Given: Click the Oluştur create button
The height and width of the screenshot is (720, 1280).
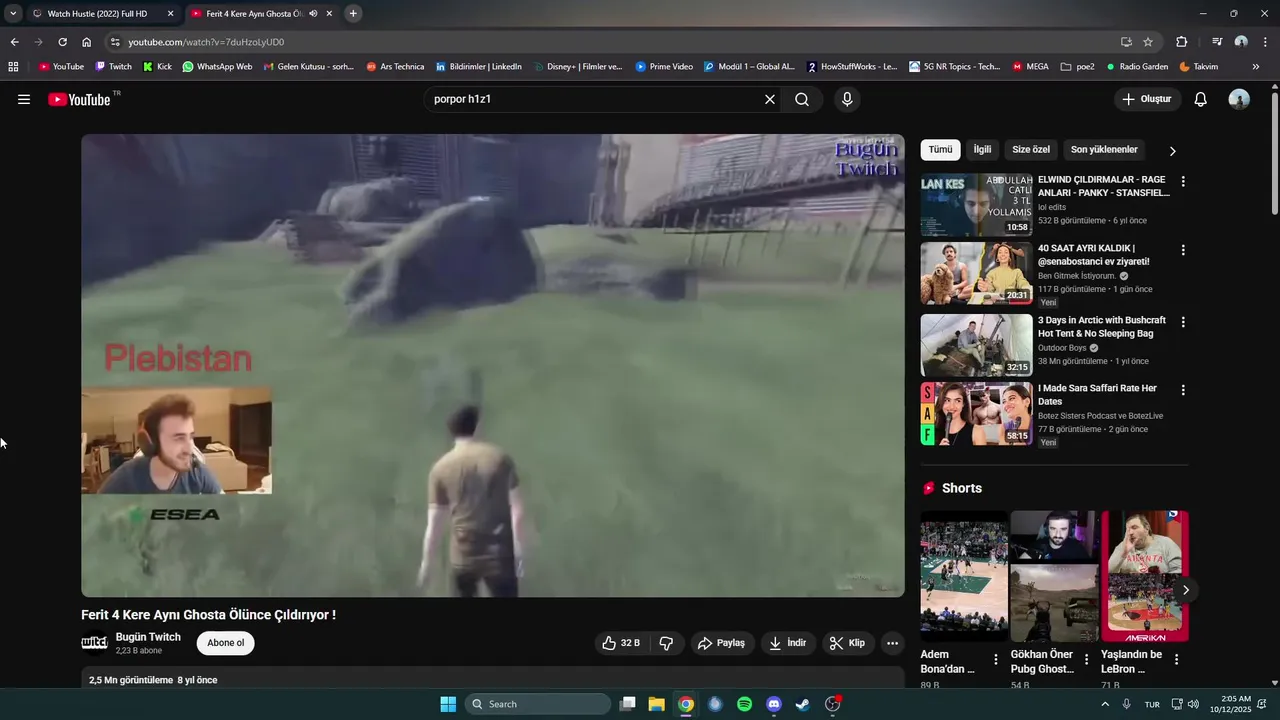Looking at the screenshot, I should (x=1147, y=99).
